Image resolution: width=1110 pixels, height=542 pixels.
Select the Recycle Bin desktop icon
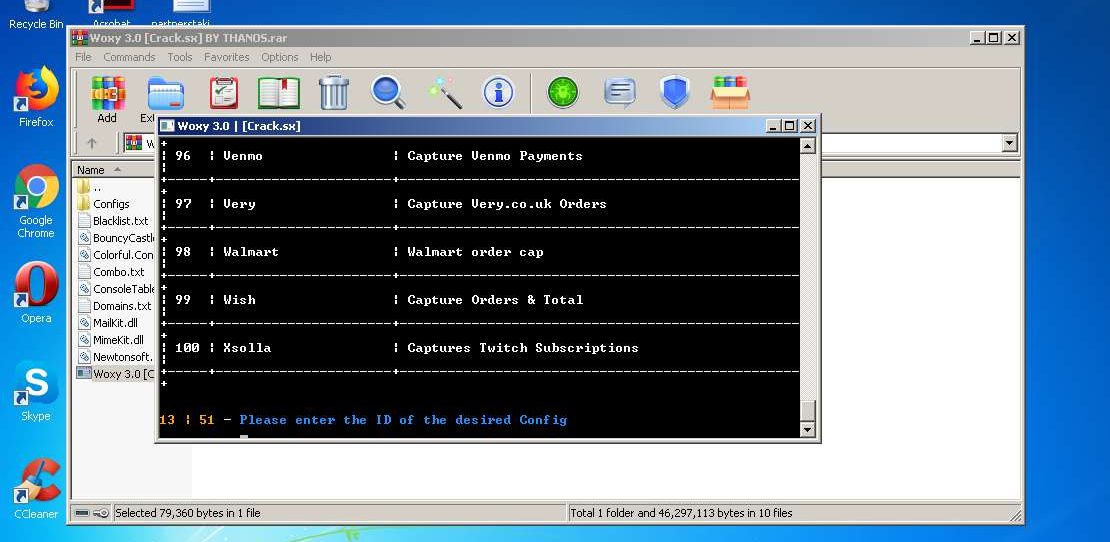click(36, 16)
